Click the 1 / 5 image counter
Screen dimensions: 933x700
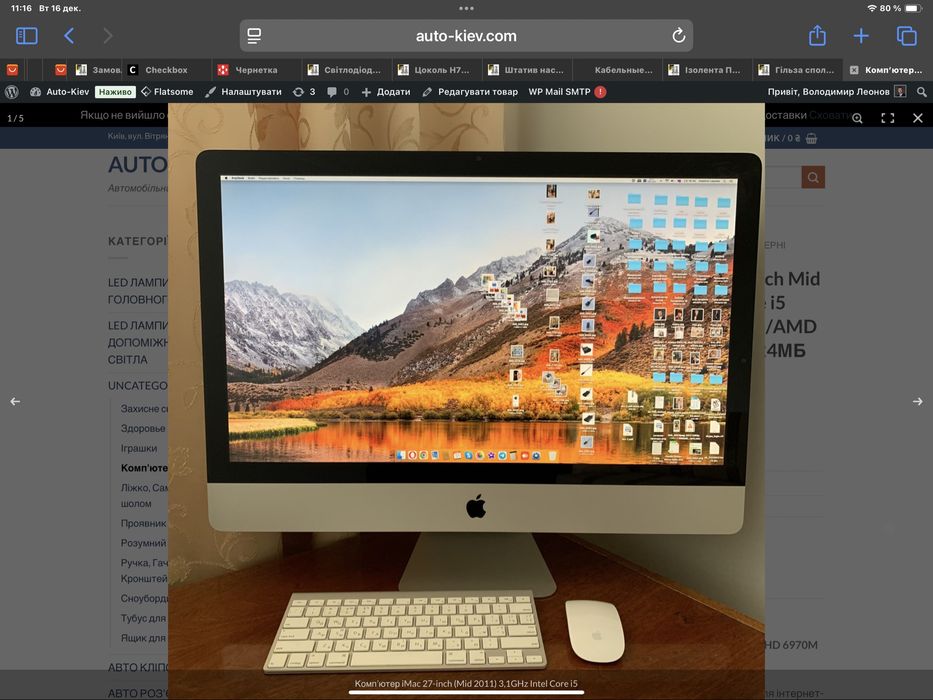click(x=15, y=118)
